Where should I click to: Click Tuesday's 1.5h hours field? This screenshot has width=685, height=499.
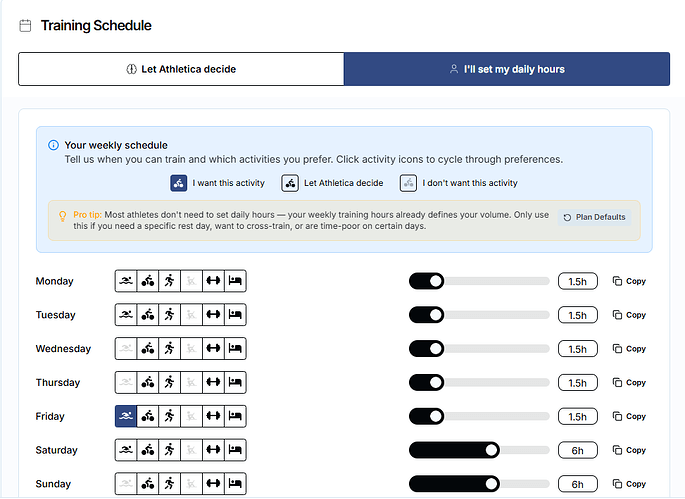577,315
